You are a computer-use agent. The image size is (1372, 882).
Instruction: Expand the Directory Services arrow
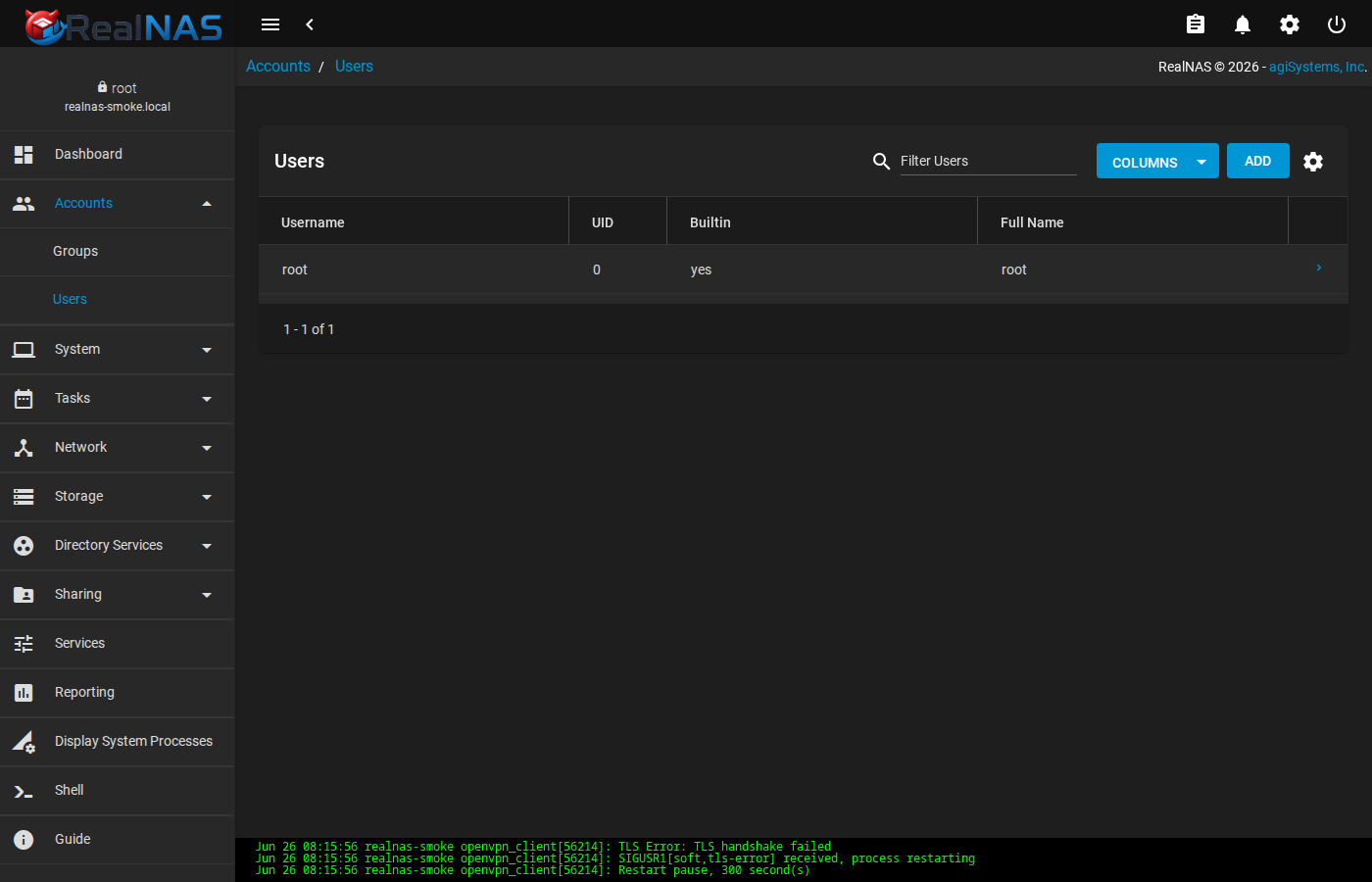click(x=207, y=546)
